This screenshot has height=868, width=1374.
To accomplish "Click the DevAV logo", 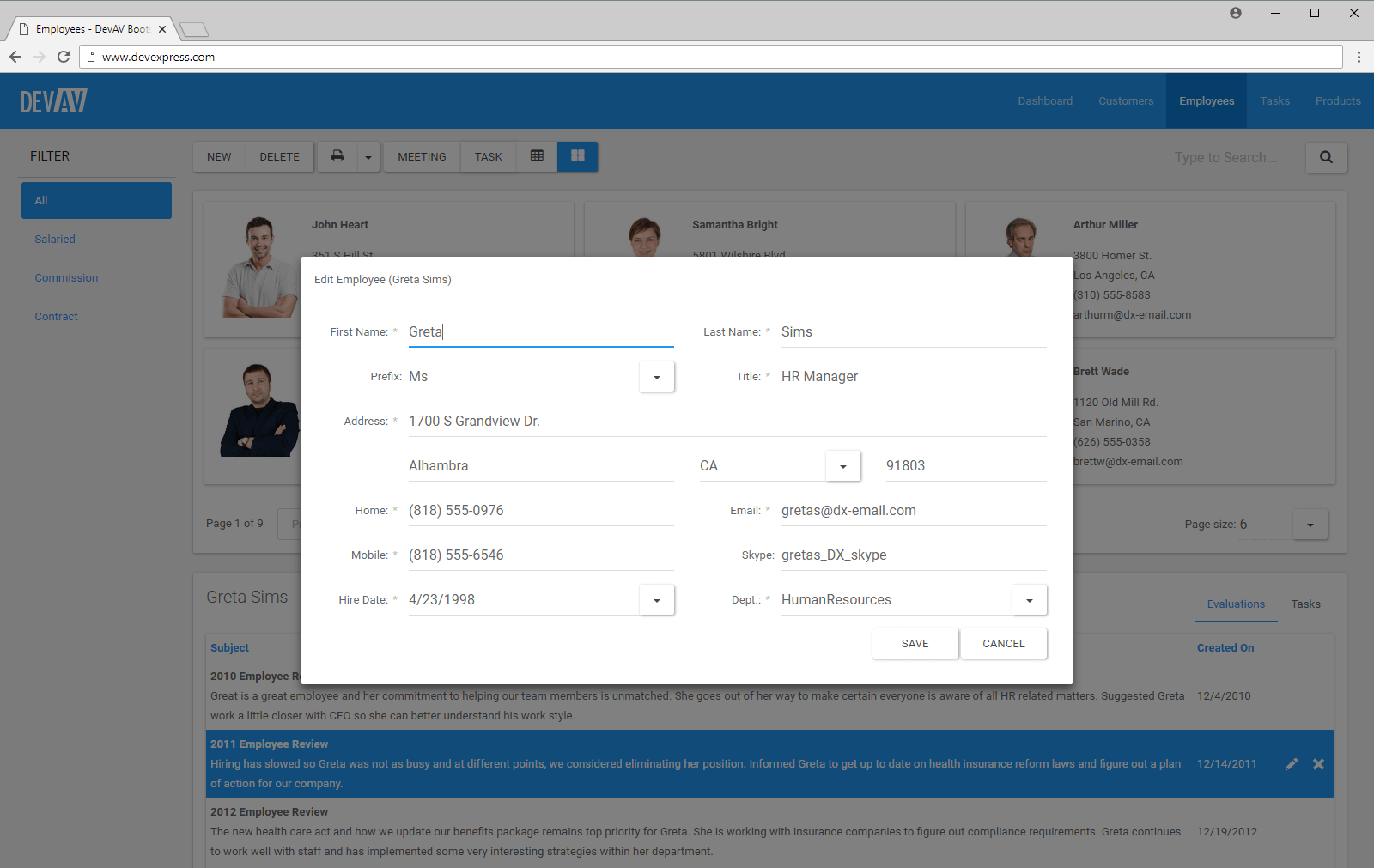I will pyautogui.click(x=53, y=100).
